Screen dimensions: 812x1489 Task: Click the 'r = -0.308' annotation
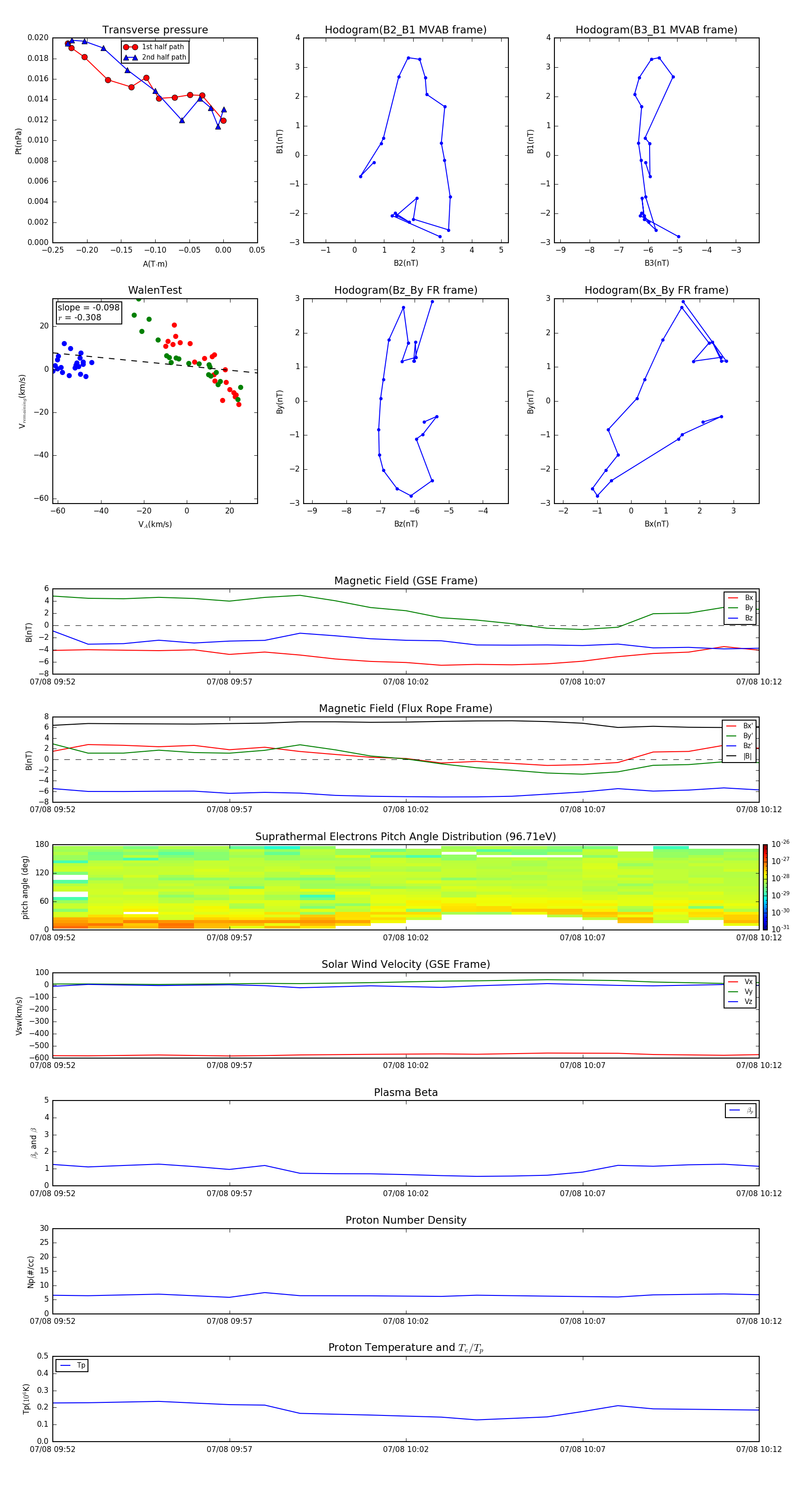(x=80, y=317)
